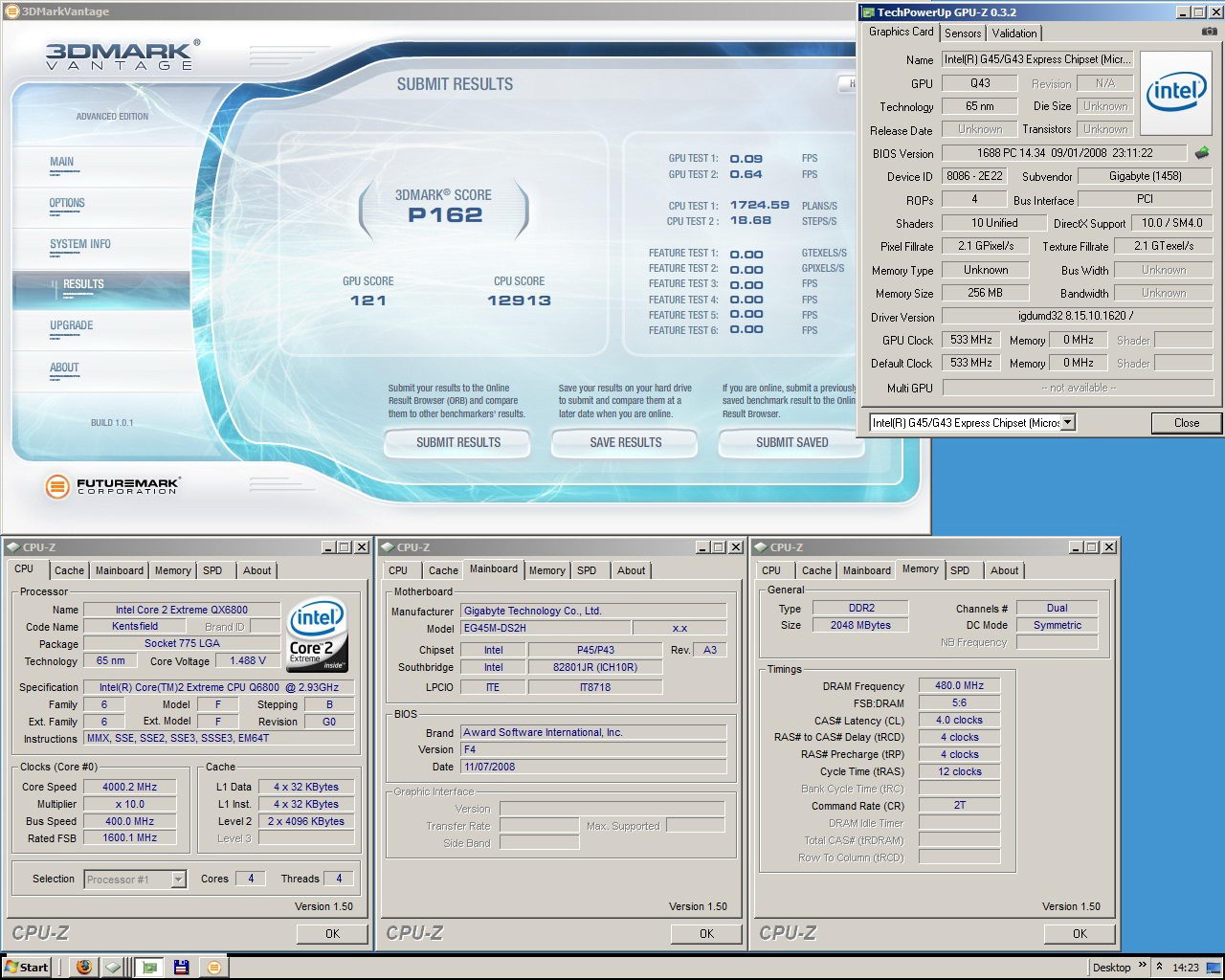Click the Device ID 8086 - 2E22 field
The height and width of the screenshot is (980, 1225).
(974, 176)
